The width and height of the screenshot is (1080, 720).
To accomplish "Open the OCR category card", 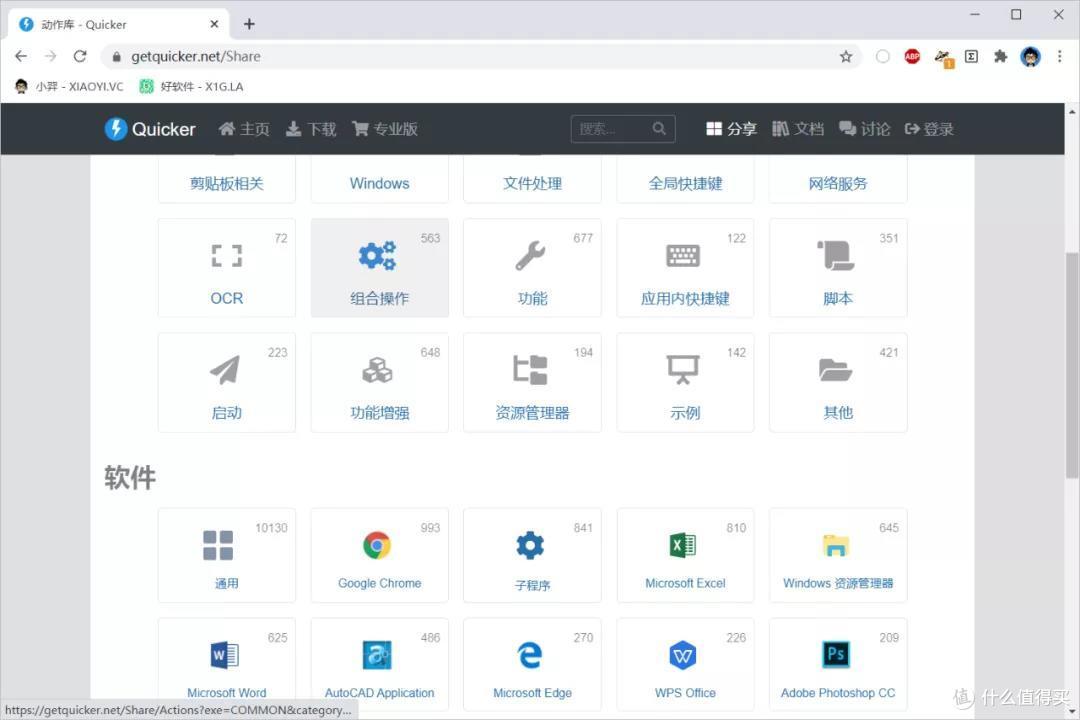I will pyautogui.click(x=227, y=268).
